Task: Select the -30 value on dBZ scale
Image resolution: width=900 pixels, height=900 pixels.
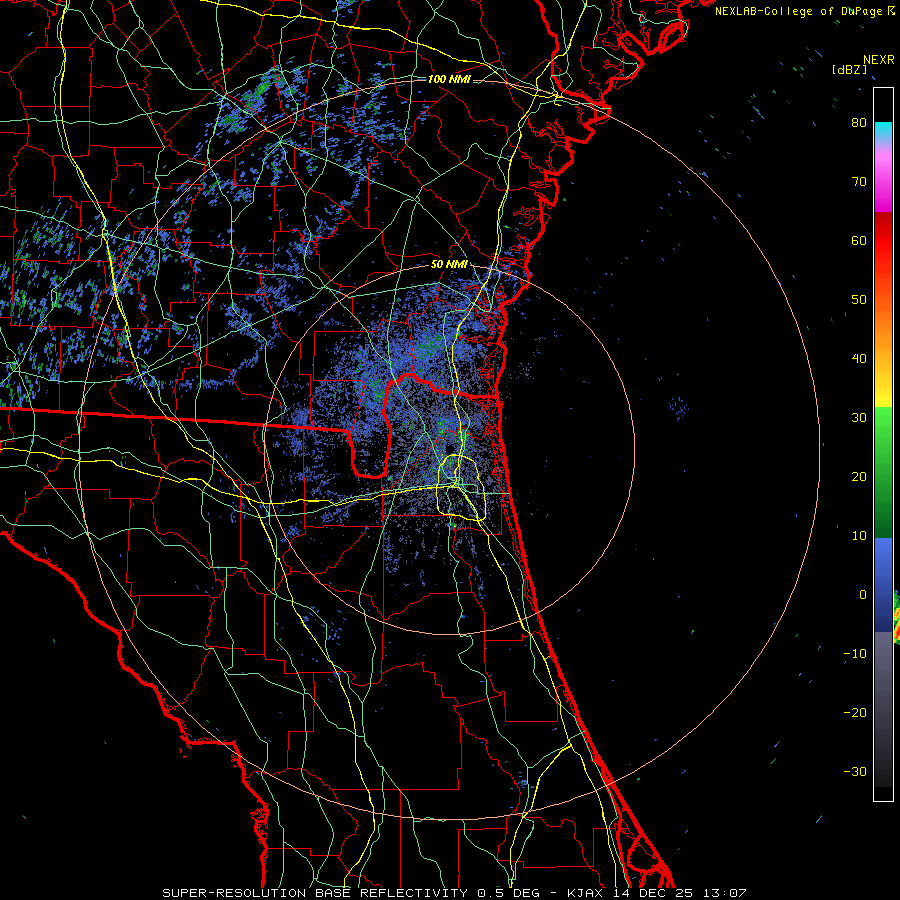Action: (855, 771)
